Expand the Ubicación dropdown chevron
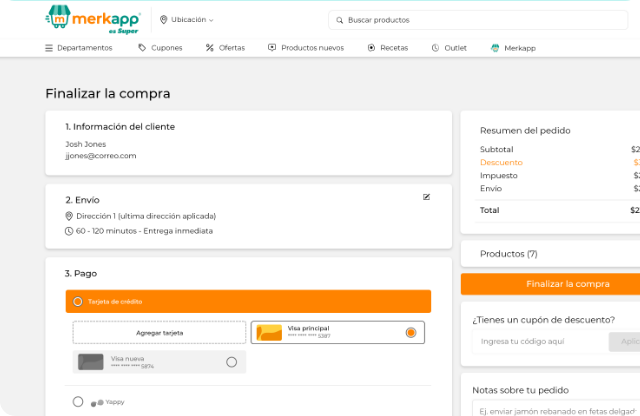The image size is (640, 416). point(211,20)
